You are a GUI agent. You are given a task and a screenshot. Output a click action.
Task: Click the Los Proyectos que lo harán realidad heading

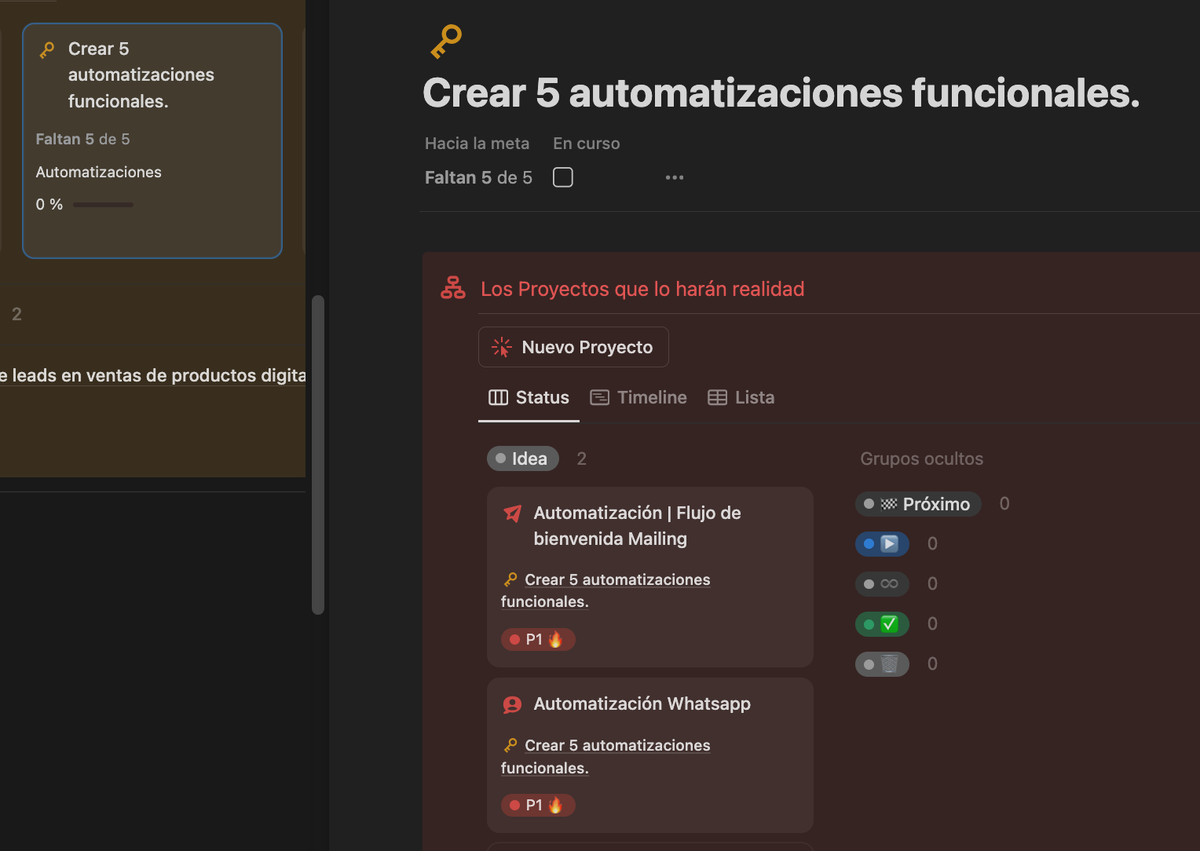pos(642,289)
